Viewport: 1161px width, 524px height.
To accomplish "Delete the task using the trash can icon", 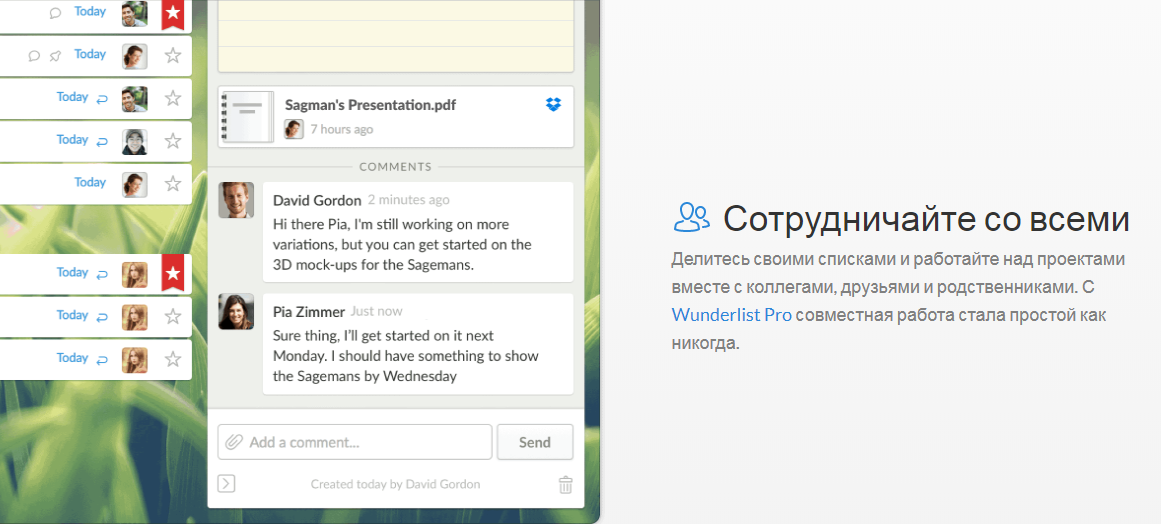I will pos(565,485).
